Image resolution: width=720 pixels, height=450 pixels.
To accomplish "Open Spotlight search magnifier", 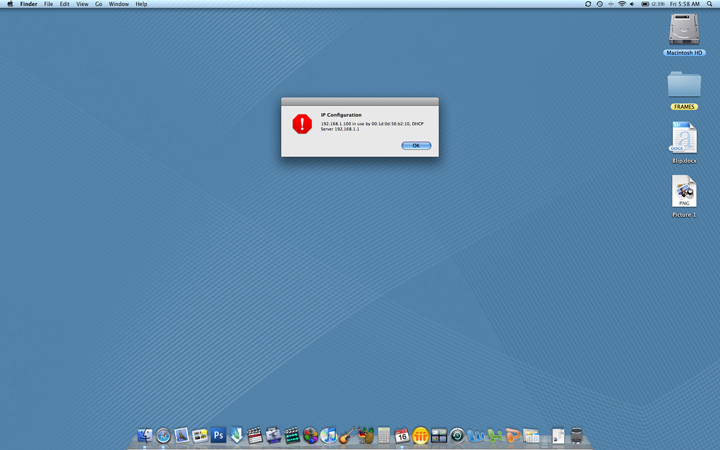I will coord(709,4).
